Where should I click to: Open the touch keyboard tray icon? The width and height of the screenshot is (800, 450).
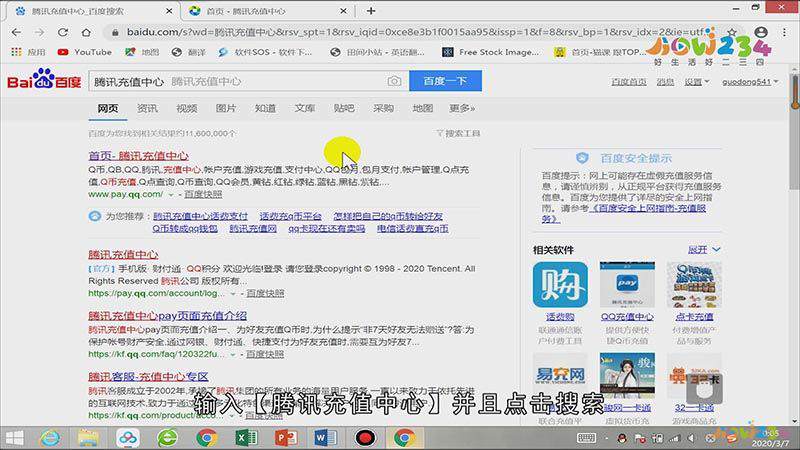click(586, 438)
